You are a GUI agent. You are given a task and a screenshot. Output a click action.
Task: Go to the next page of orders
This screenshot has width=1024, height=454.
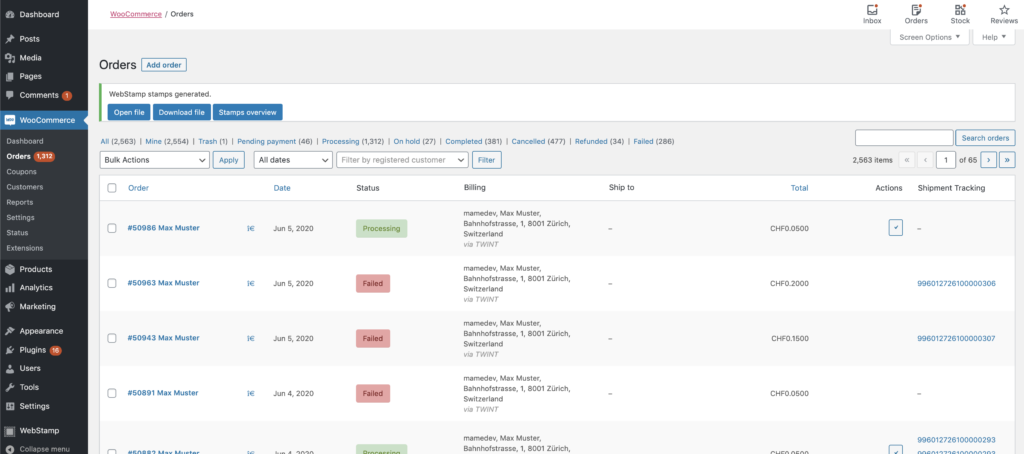point(989,159)
